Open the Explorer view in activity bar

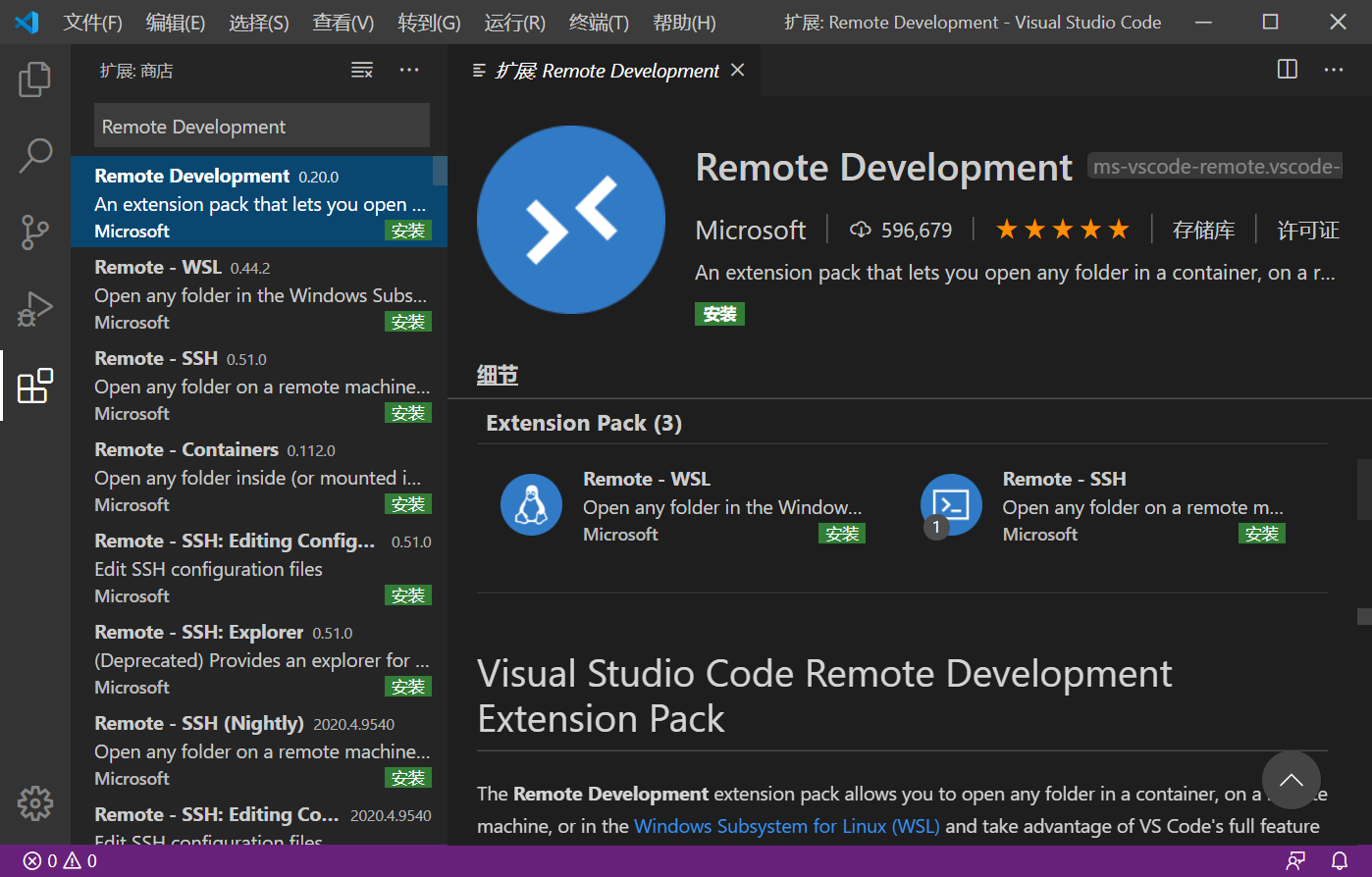click(34, 79)
